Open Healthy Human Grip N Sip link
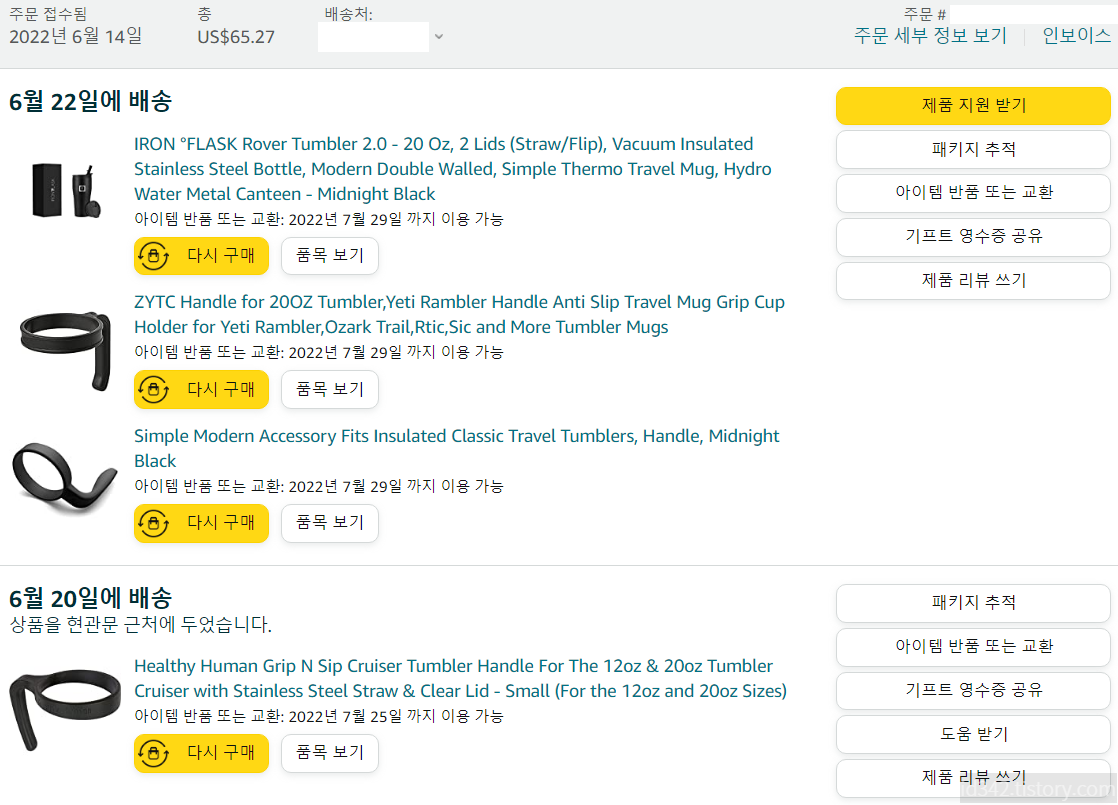Image resolution: width=1118 pixels, height=805 pixels. (461, 678)
